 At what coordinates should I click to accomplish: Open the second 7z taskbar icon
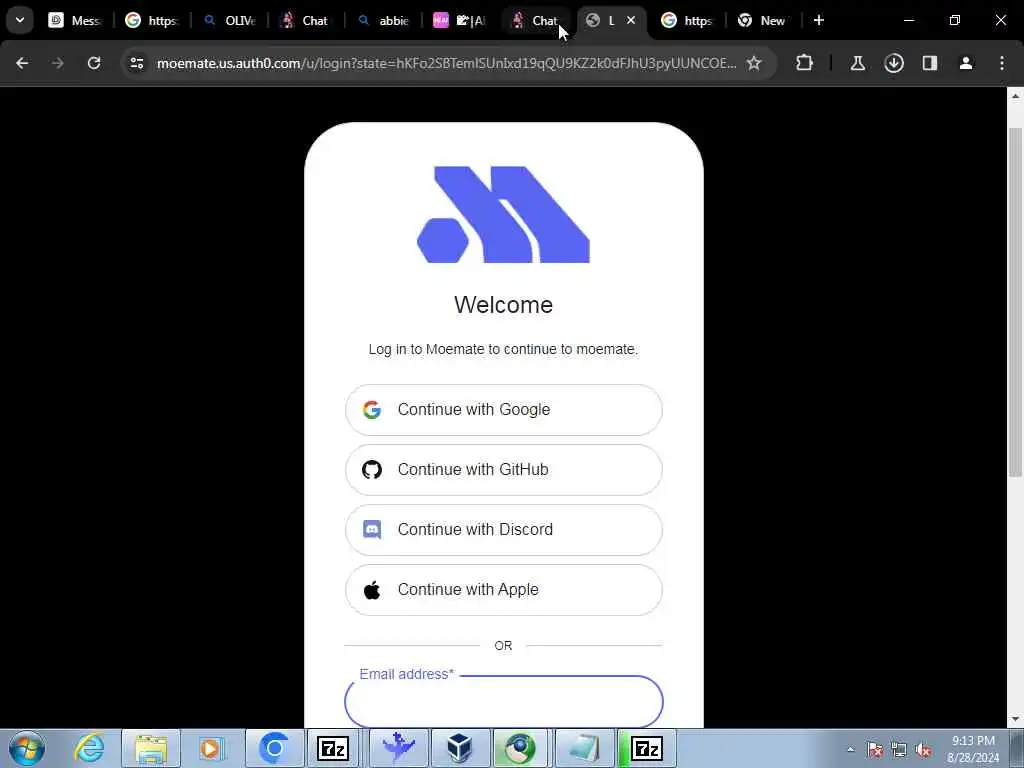(x=647, y=748)
